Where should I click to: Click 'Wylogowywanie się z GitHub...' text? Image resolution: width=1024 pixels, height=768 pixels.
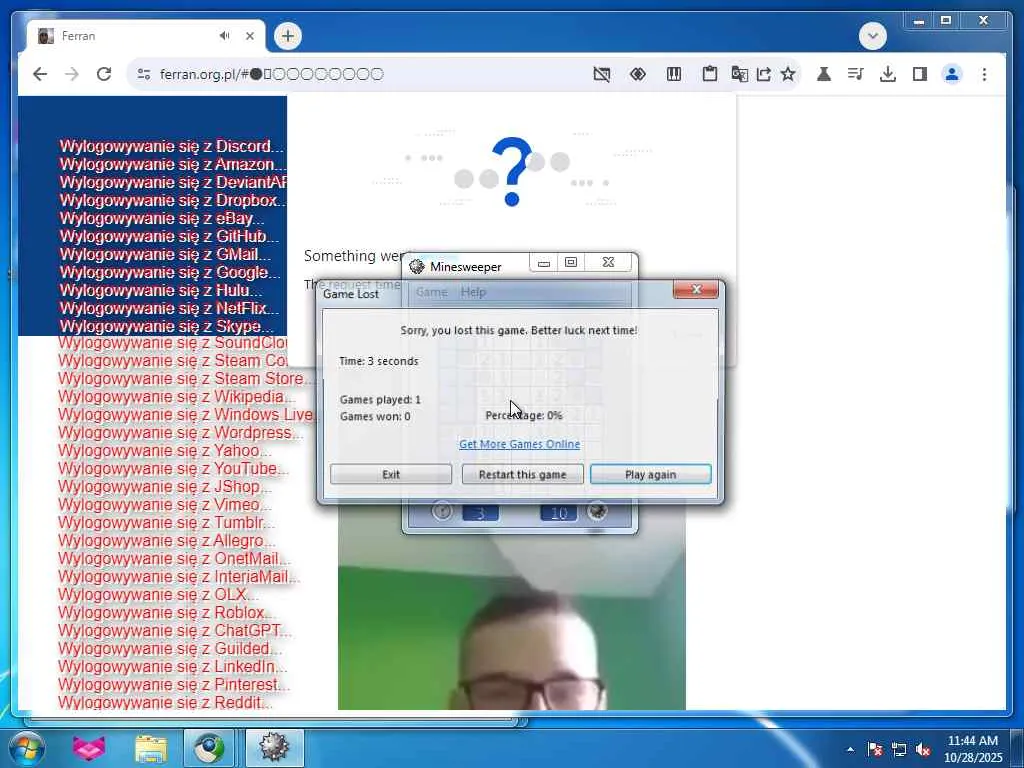168,236
